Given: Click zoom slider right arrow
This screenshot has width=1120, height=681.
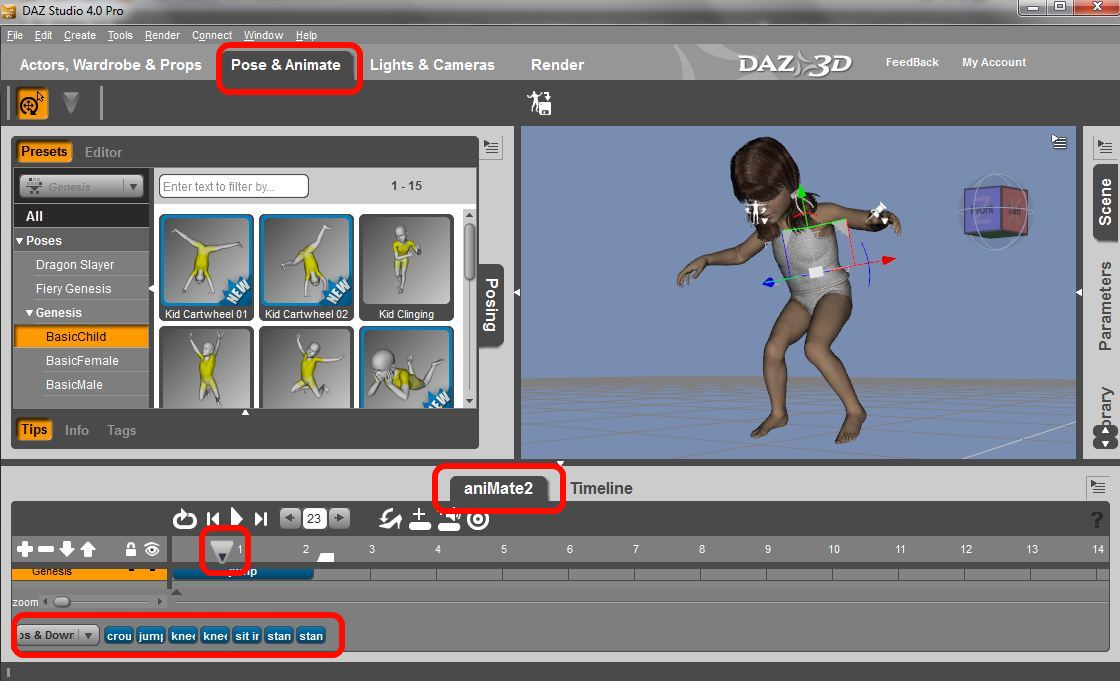Looking at the screenshot, I should pyautogui.click(x=160, y=602).
